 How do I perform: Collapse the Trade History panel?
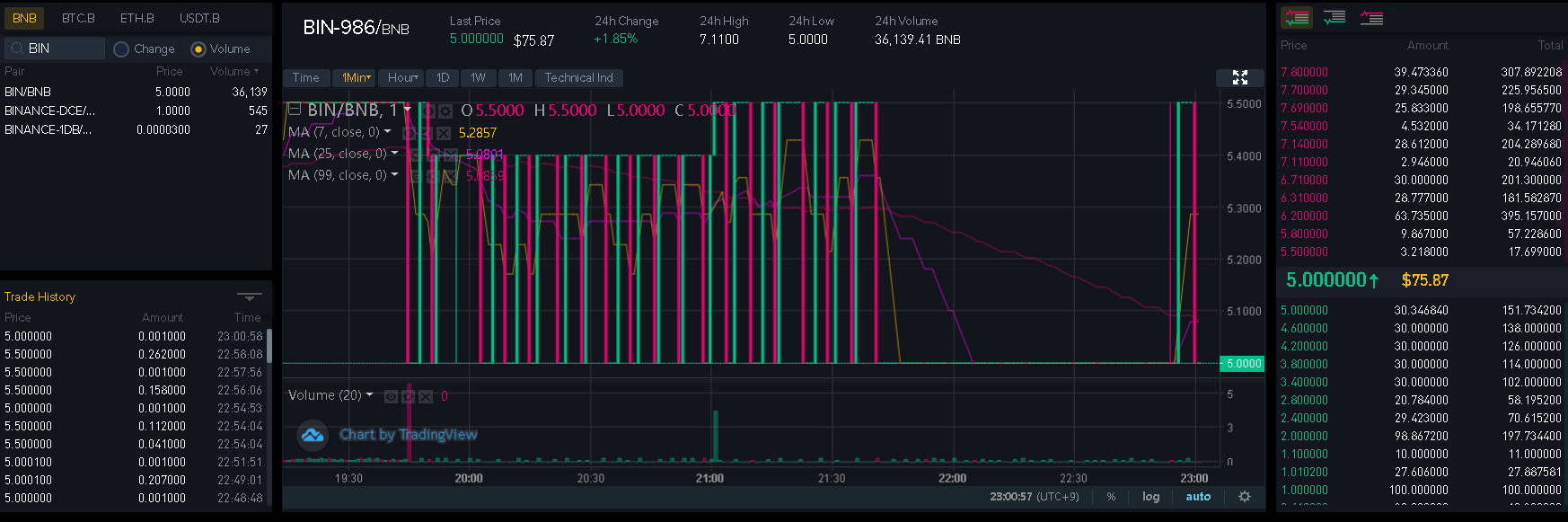[249, 296]
